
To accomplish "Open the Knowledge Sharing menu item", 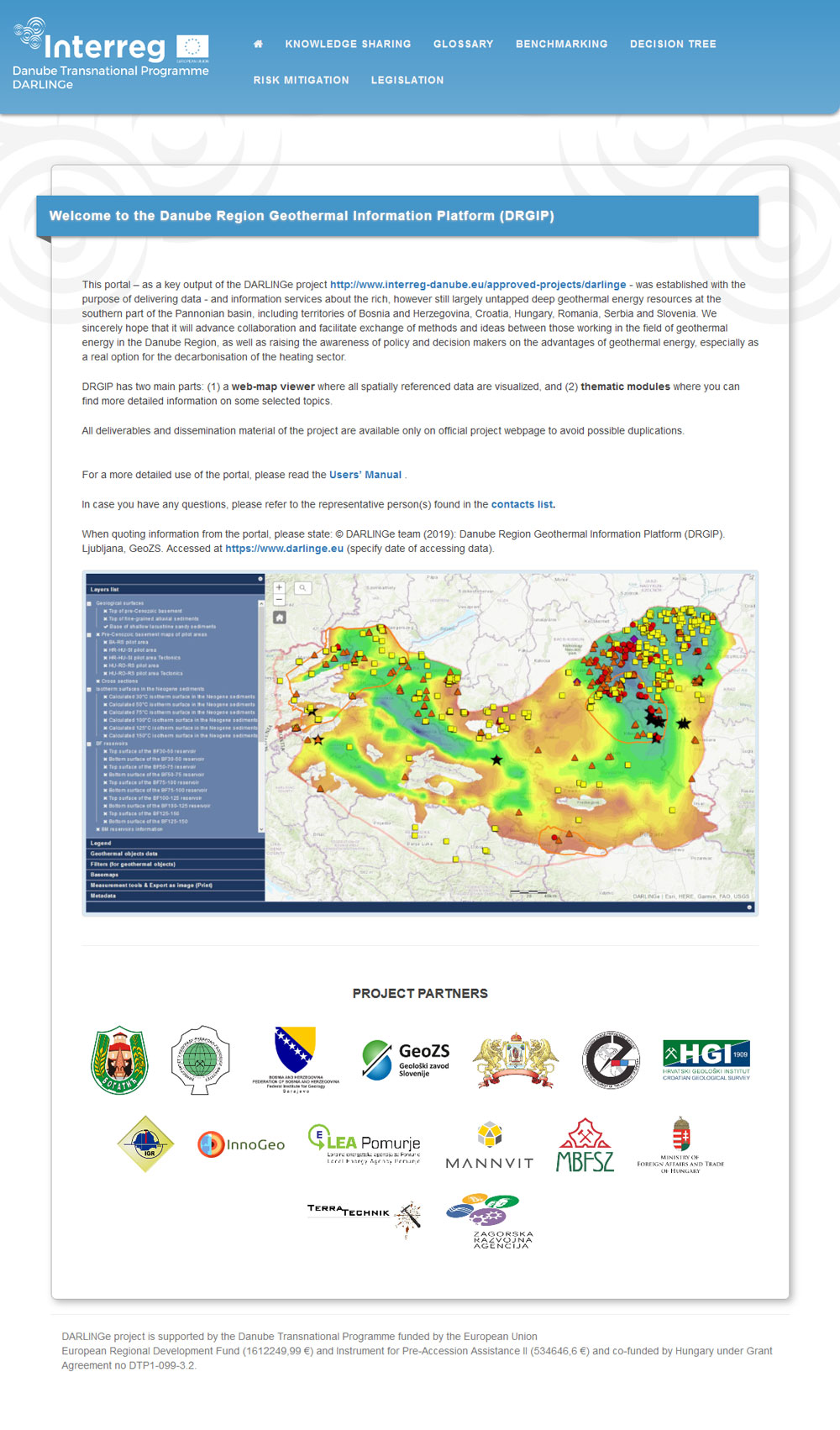I will point(348,44).
